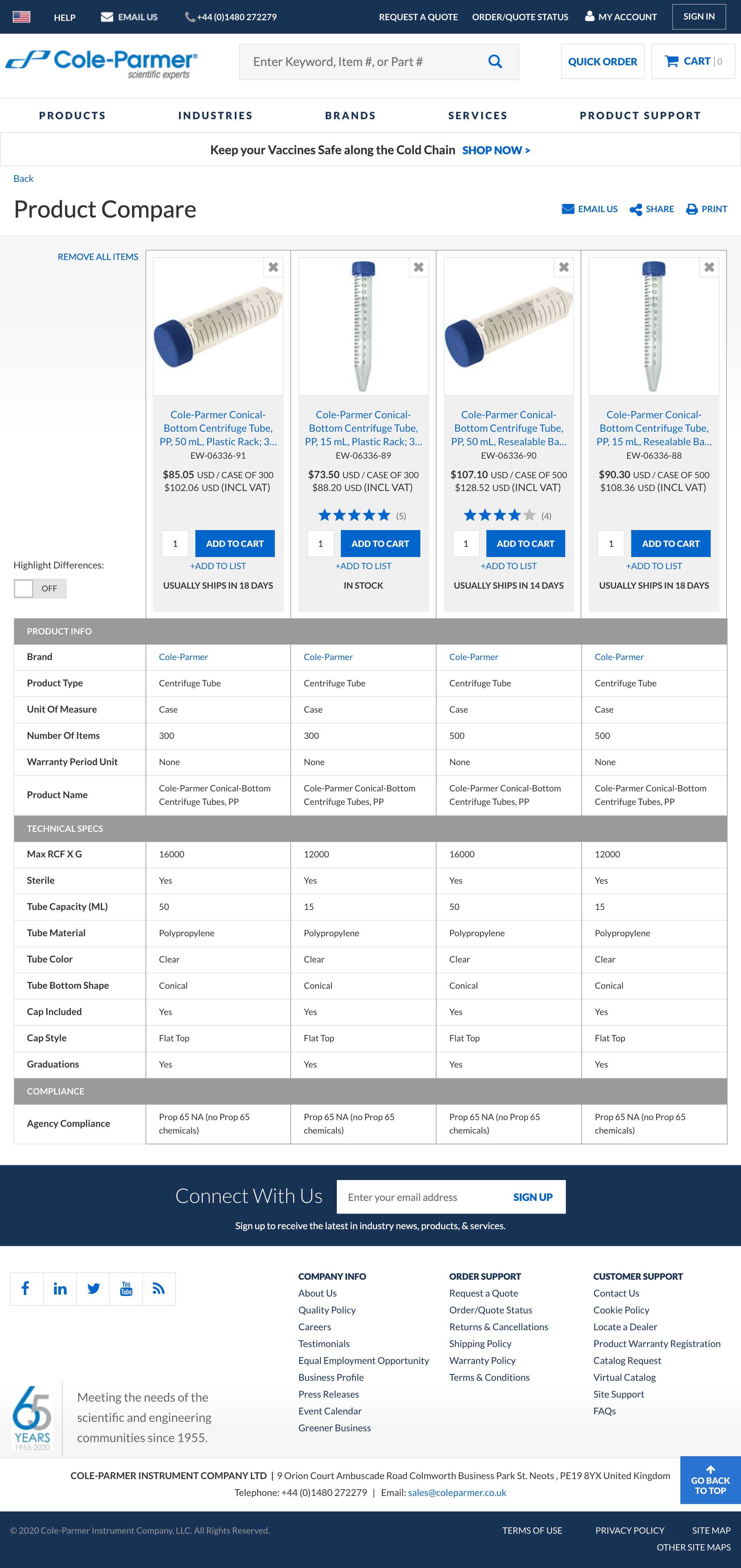This screenshot has width=741, height=1568.
Task: Click the keyword search input box
Action: (x=365, y=61)
